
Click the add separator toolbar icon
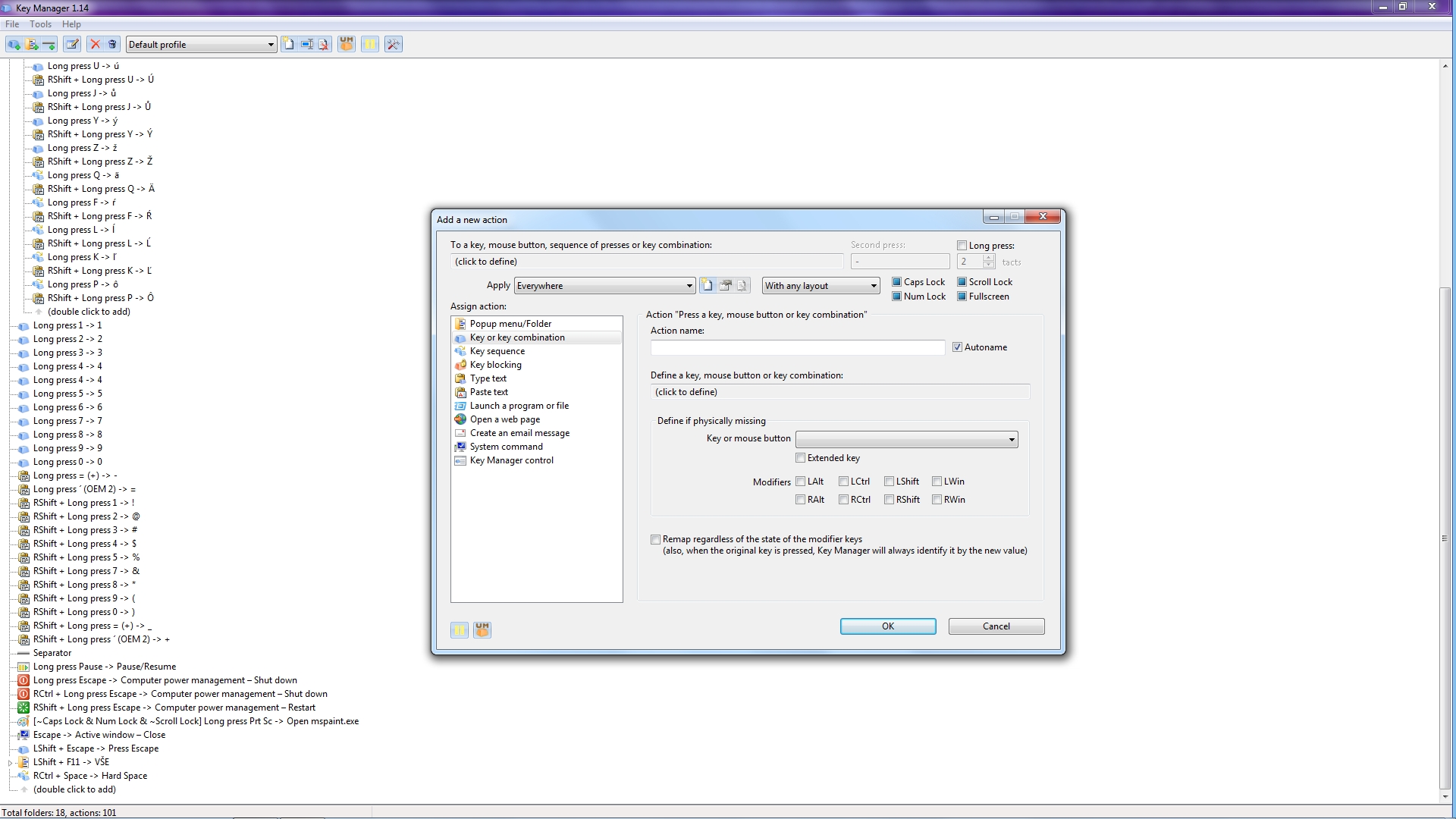pyautogui.click(x=49, y=45)
